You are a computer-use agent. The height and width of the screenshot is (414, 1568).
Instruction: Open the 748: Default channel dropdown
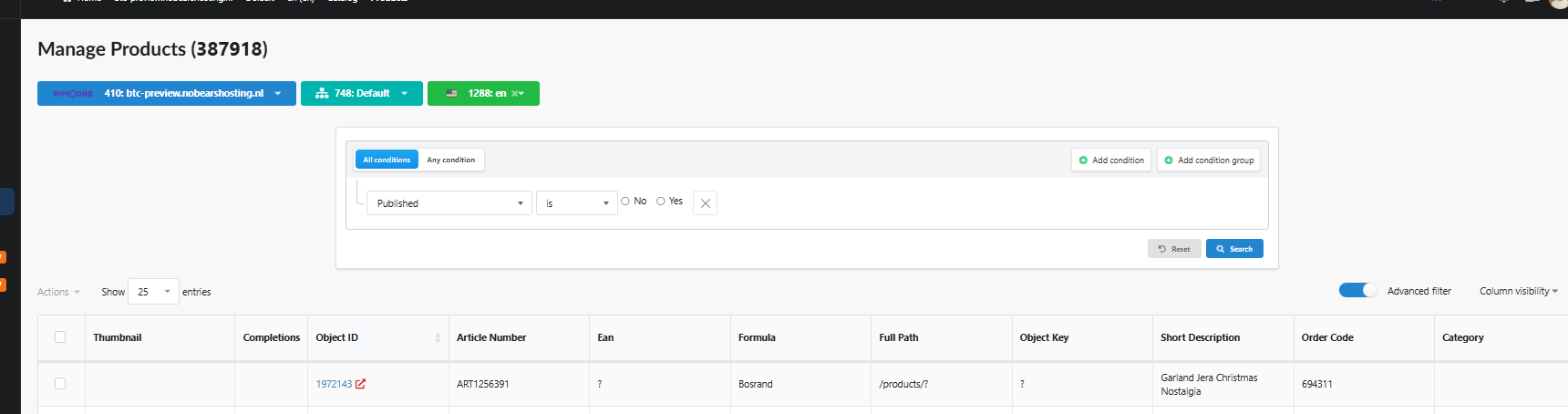[x=362, y=93]
